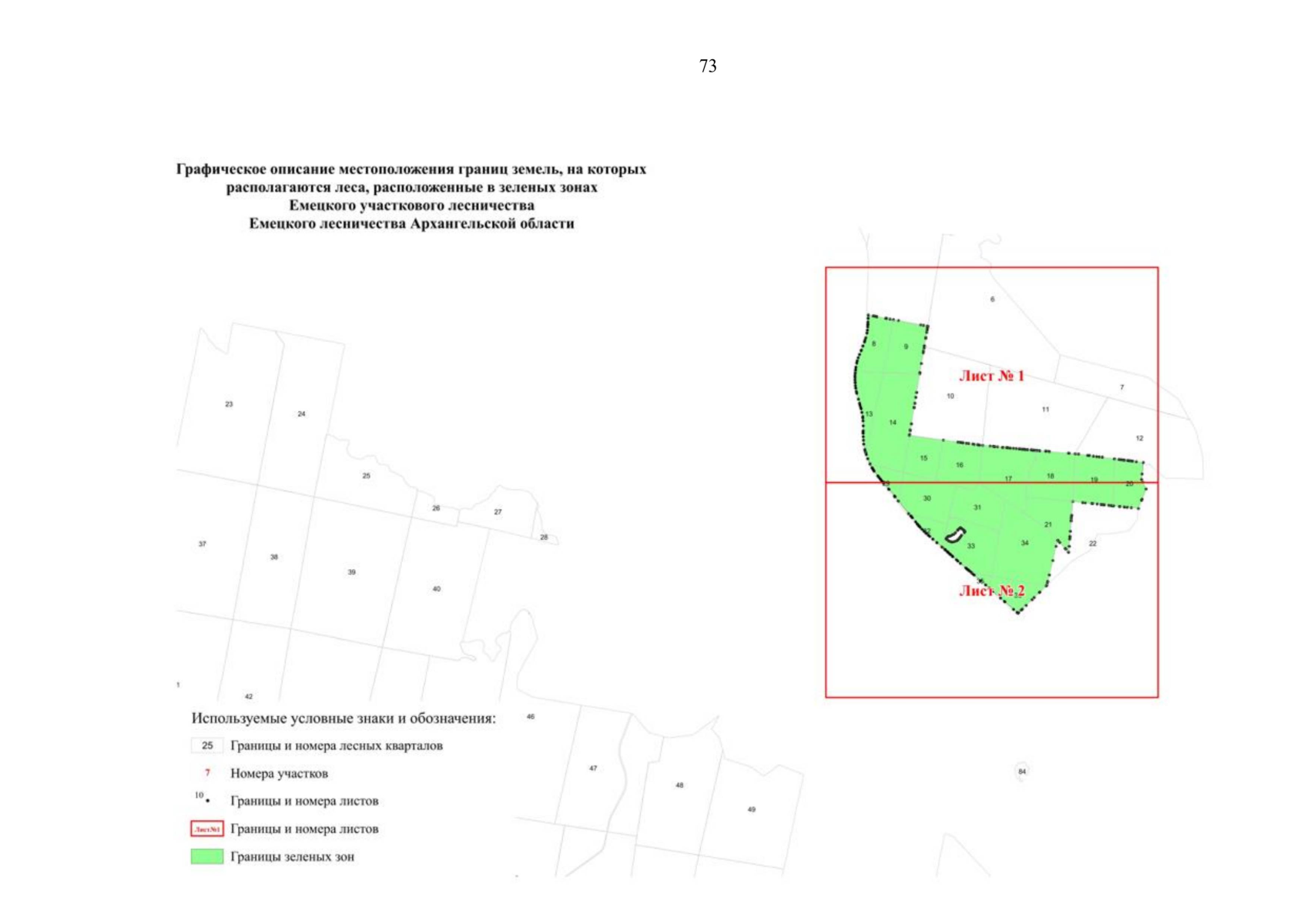Image resolution: width=1307 pixels, height=924 pixels.
Task: Click quarter 6 in sheet one
Action: coord(992,299)
